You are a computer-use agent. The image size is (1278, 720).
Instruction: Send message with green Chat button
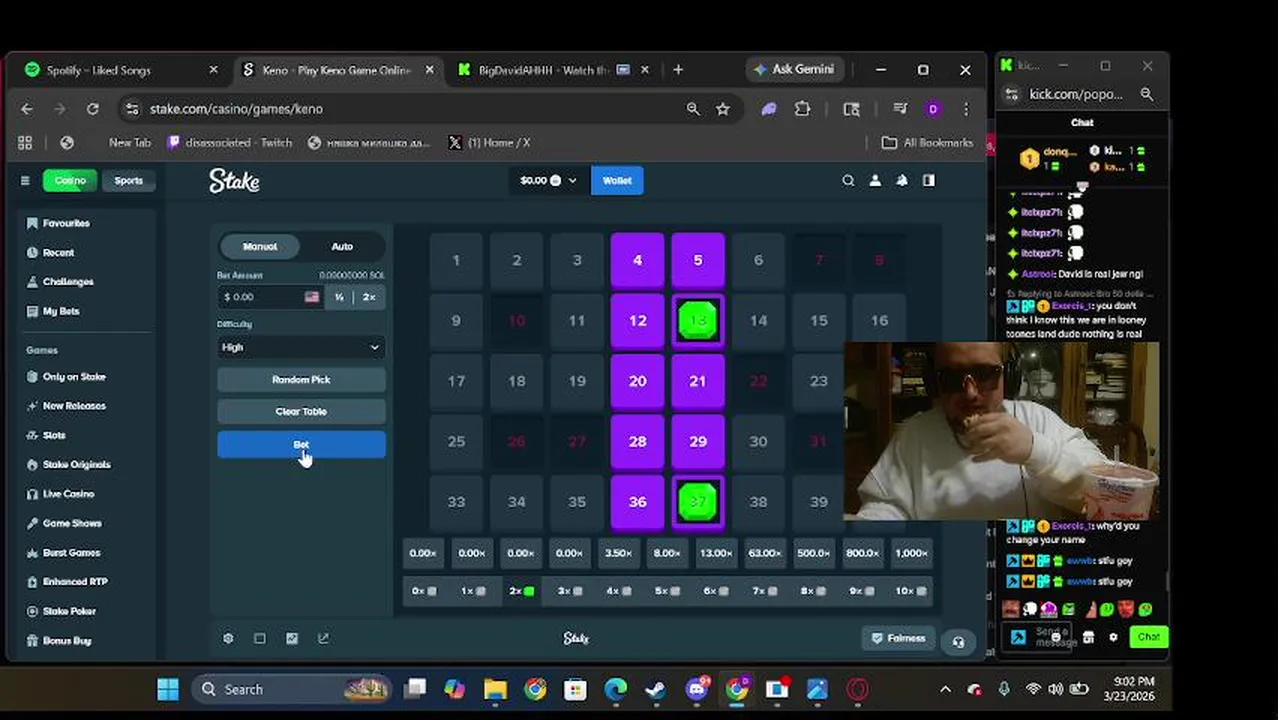1148,637
